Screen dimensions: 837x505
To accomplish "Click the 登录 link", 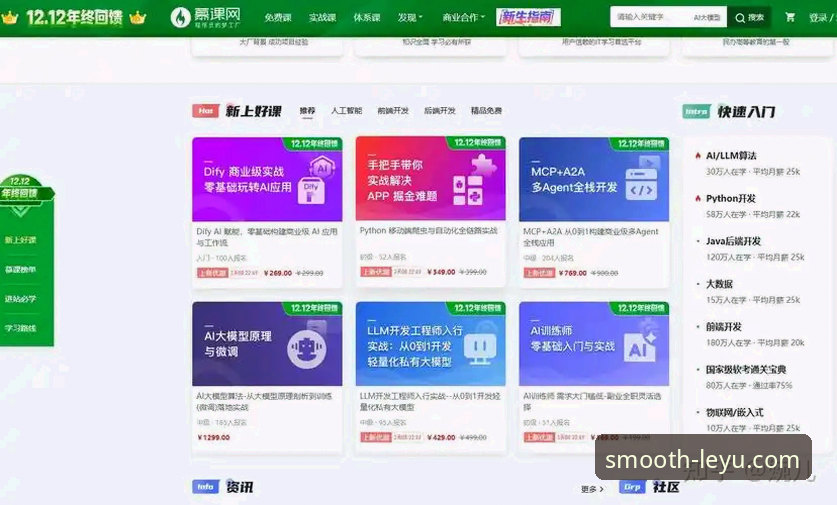I will pos(817,18).
